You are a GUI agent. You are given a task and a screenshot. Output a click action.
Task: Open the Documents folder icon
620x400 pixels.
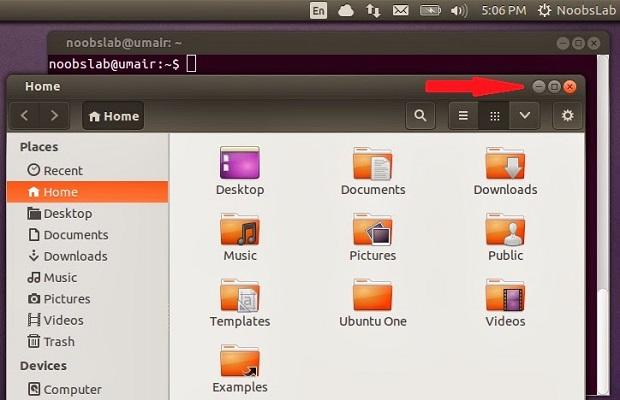click(372, 163)
